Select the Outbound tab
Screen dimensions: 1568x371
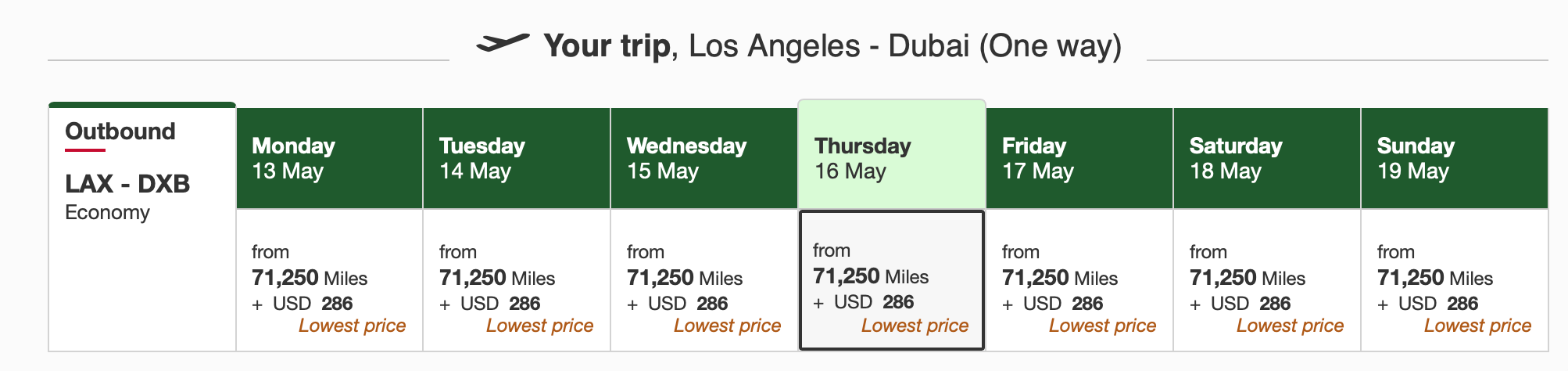click(x=120, y=131)
